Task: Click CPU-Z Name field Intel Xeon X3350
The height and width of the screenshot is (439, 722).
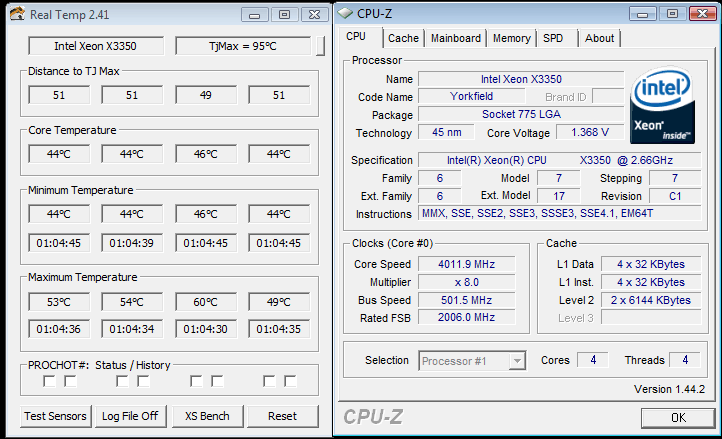Action: (x=521, y=79)
